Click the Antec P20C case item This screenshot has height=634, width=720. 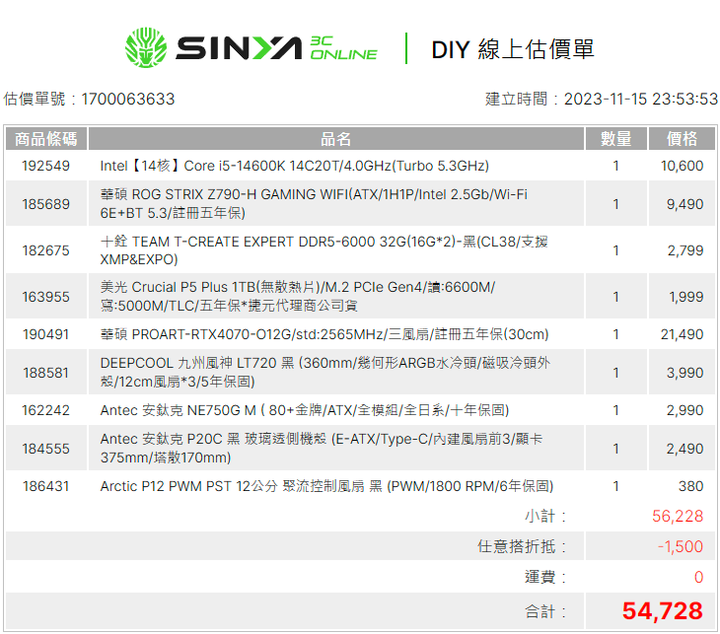coord(321,448)
